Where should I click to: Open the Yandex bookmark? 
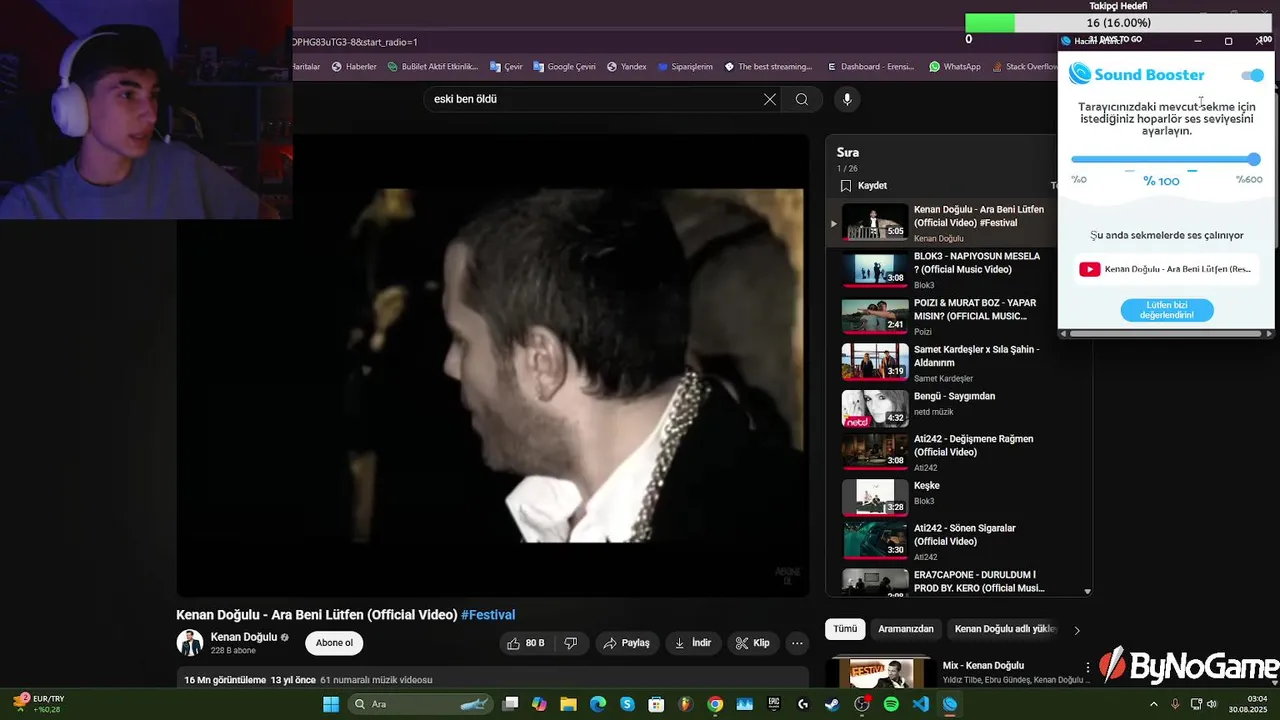[626, 67]
